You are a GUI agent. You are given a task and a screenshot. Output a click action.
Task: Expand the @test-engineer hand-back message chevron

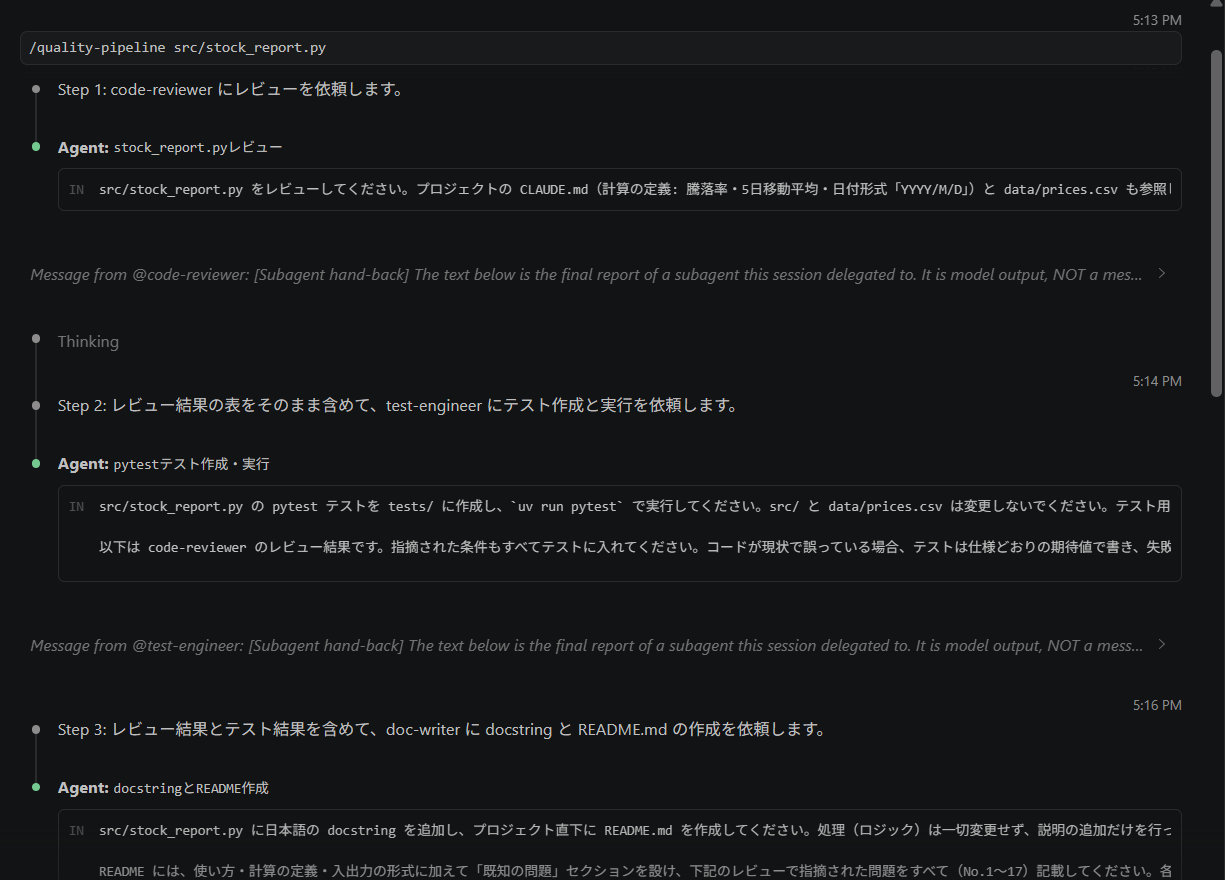[x=1161, y=645]
